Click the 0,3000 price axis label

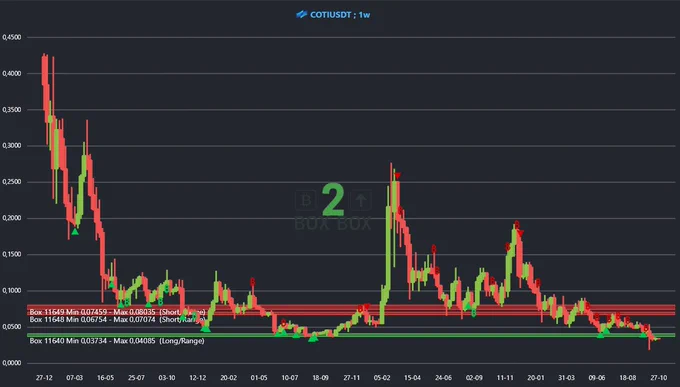click(x=12, y=146)
